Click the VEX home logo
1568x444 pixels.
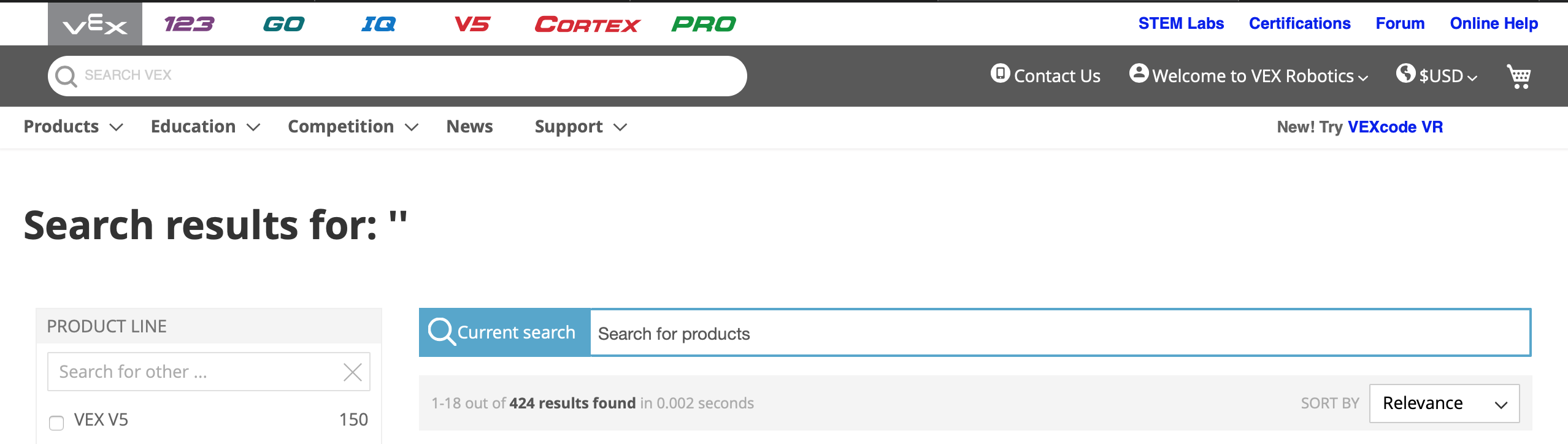(93, 23)
